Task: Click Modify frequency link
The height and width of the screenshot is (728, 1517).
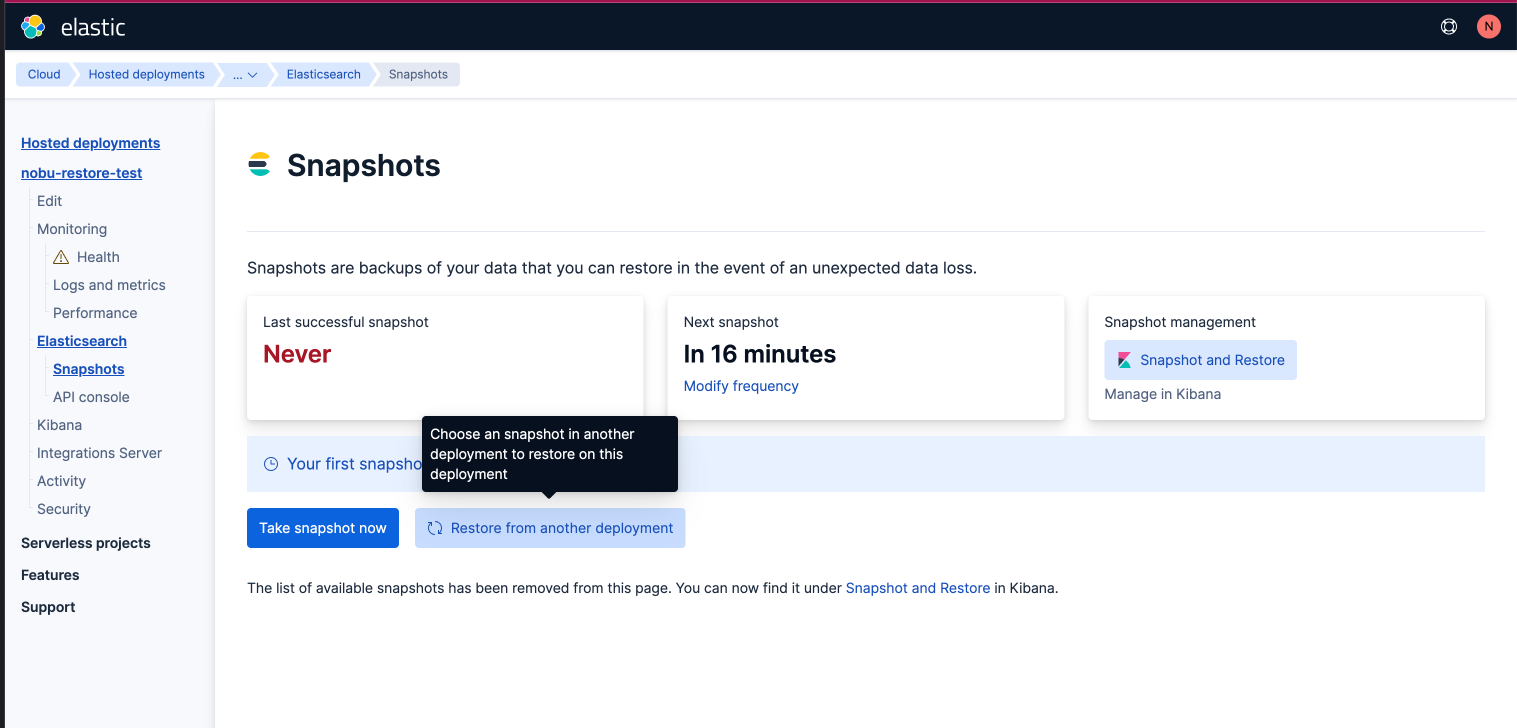Action: click(x=741, y=386)
